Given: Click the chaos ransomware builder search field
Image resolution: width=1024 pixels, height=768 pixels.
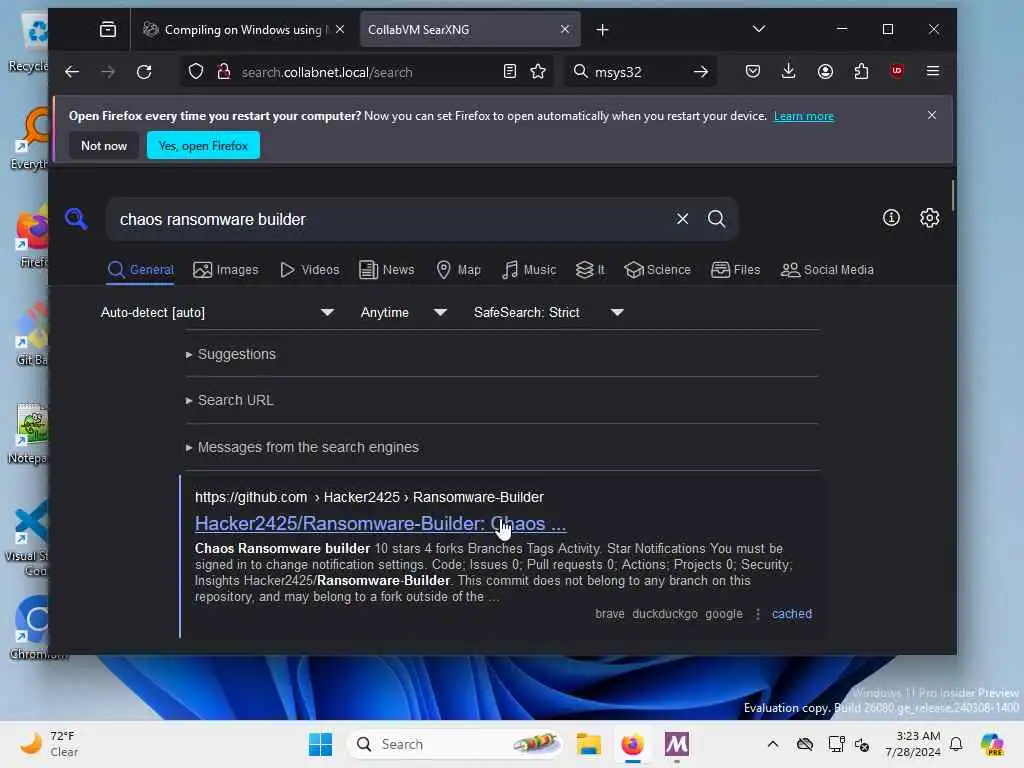Looking at the screenshot, I should coord(392,219).
